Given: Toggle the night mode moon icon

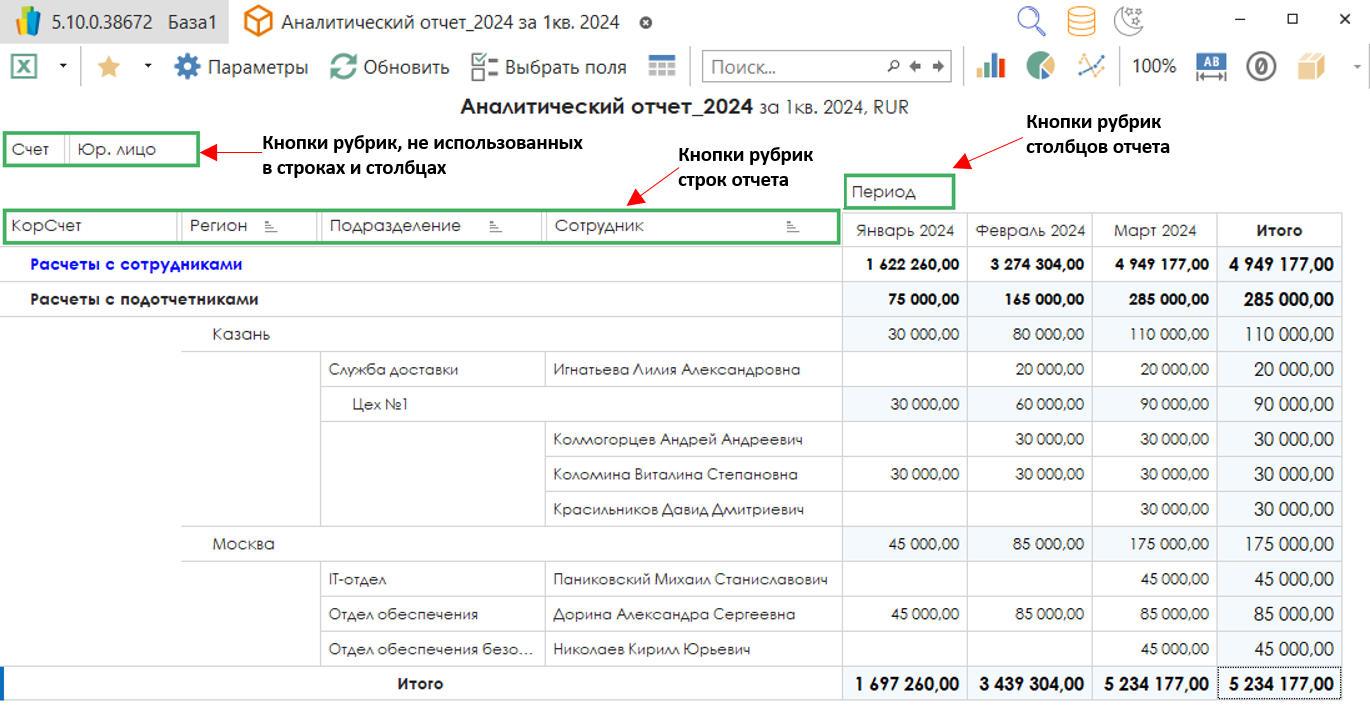Looking at the screenshot, I should [1129, 21].
